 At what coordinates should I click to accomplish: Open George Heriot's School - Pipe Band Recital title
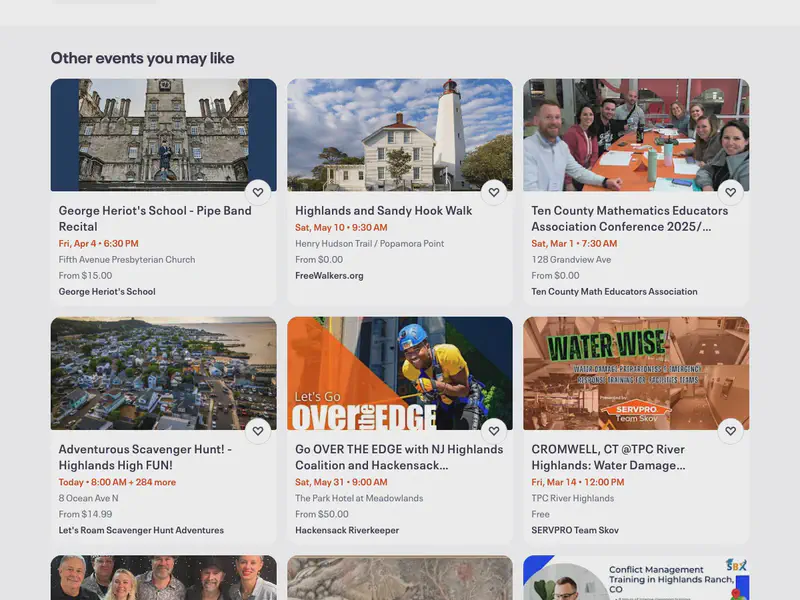[155, 218]
